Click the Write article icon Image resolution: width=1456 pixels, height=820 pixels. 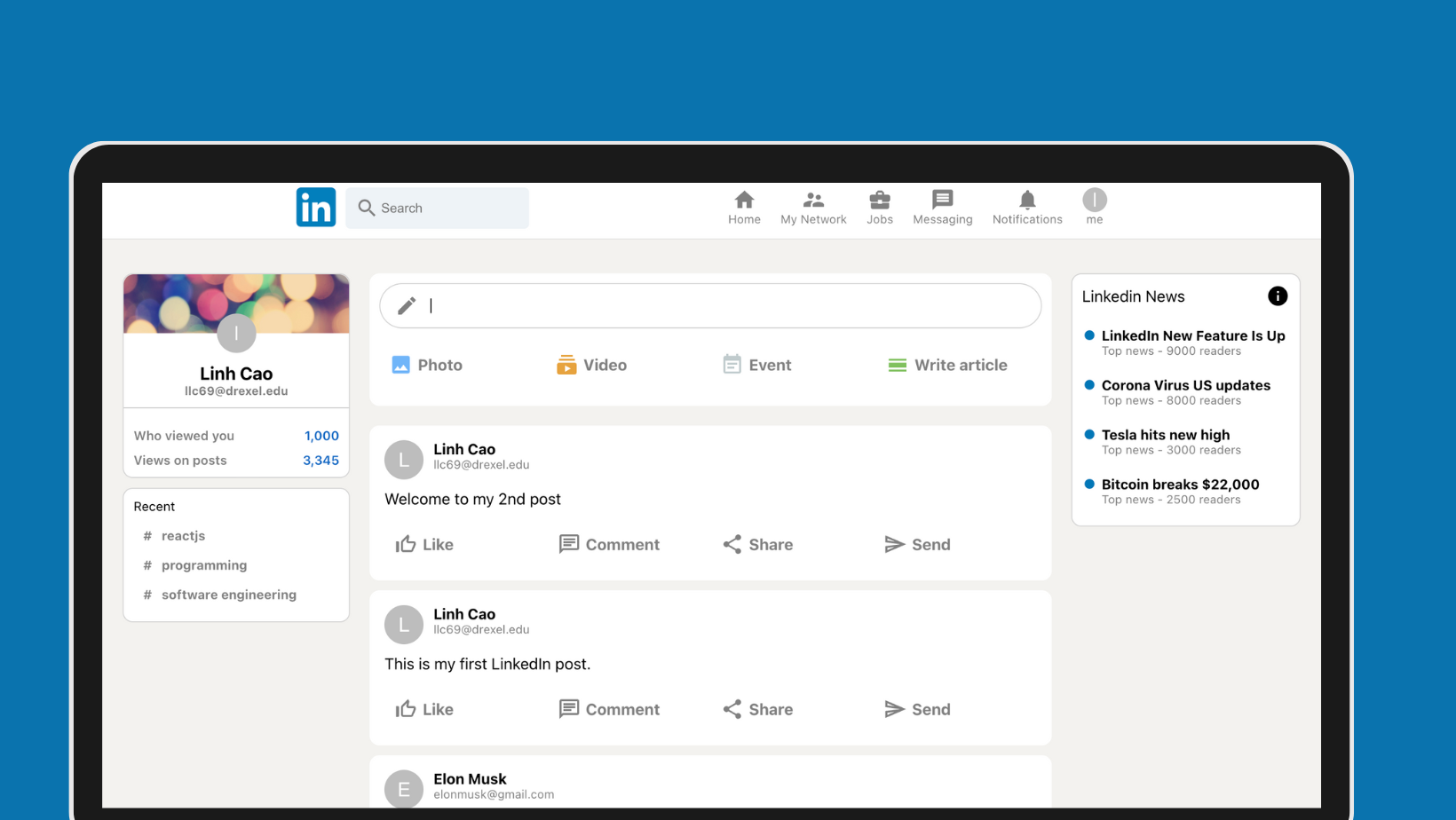(898, 365)
